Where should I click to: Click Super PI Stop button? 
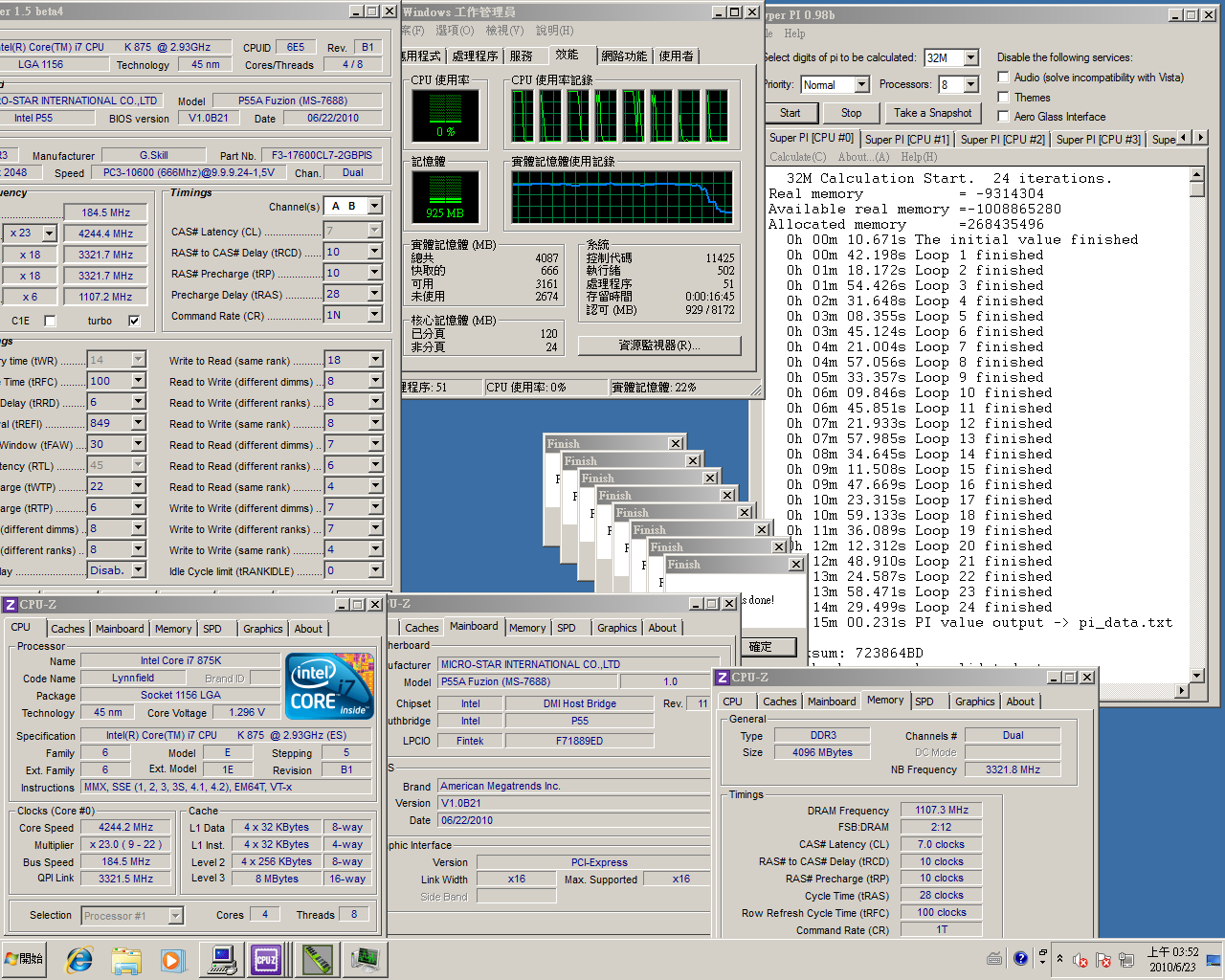[852, 113]
